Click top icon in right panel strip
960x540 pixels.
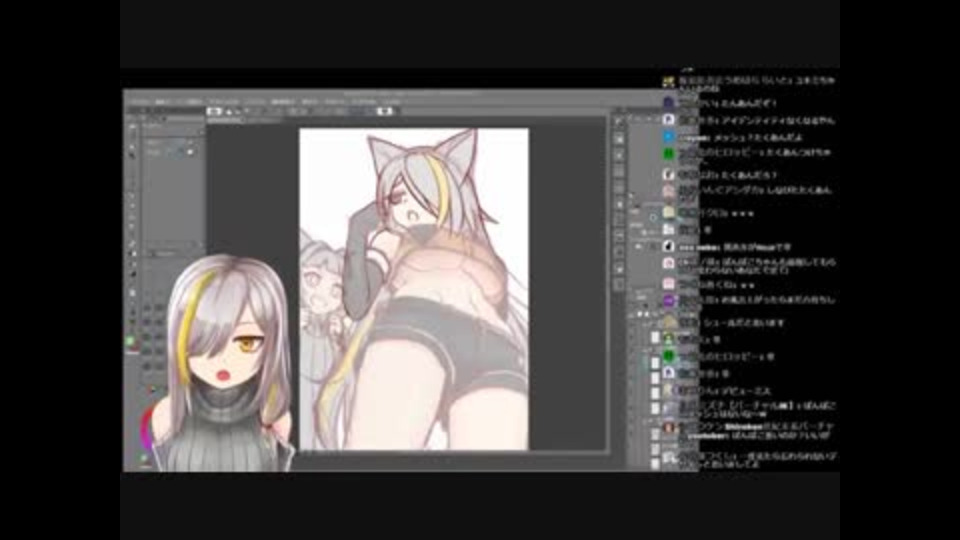pos(619,123)
